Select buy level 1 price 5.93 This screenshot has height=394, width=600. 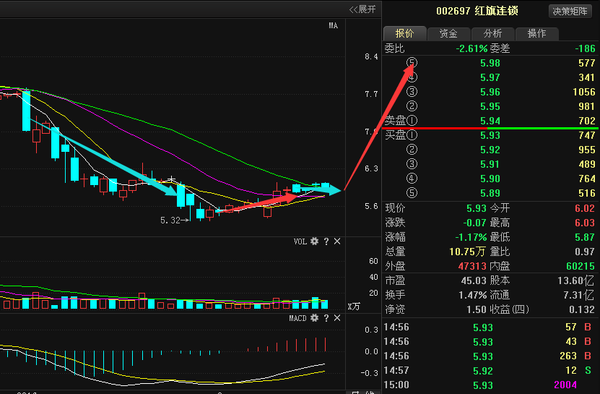[x=490, y=135]
